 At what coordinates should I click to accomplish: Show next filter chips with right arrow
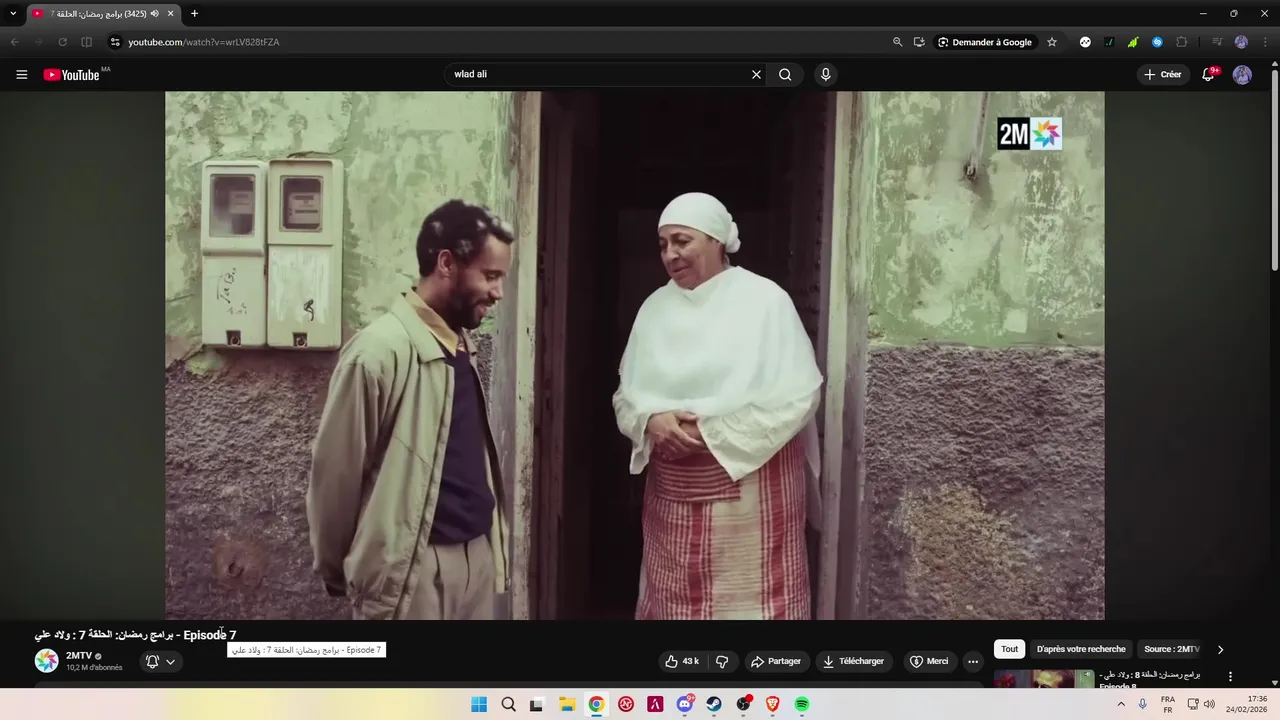[1220, 649]
